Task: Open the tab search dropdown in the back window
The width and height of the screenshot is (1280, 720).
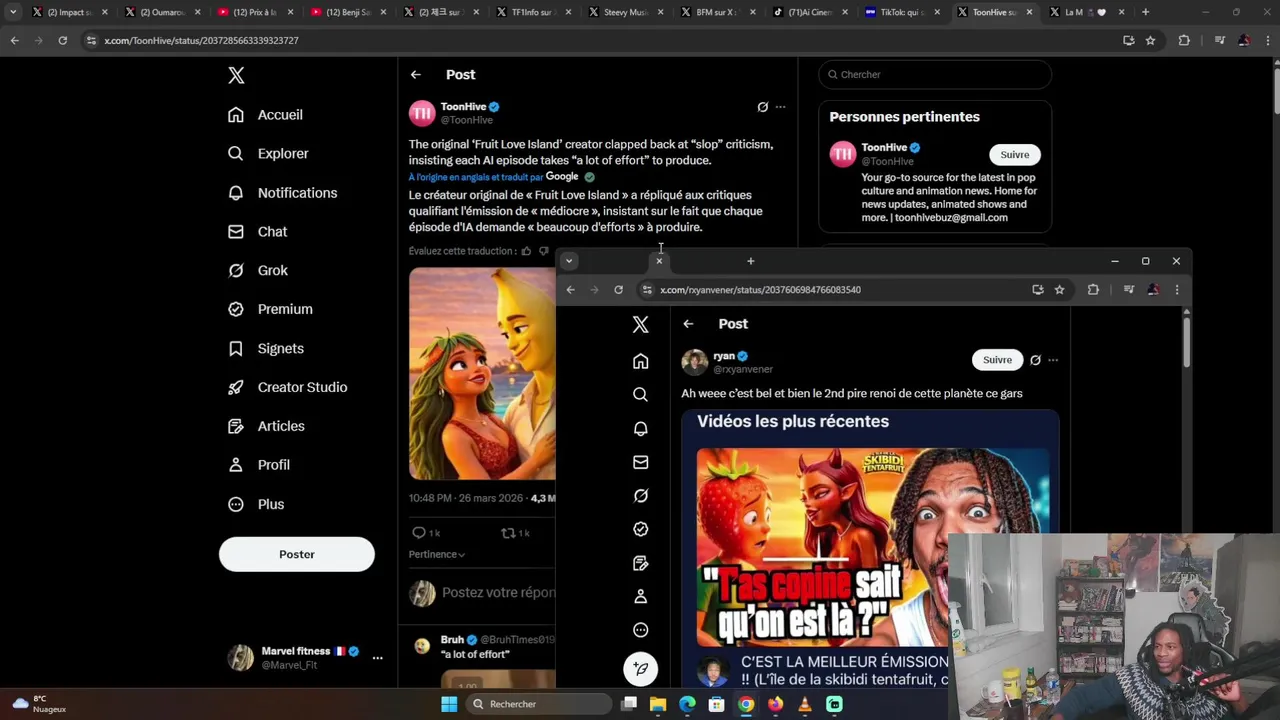Action: (x=13, y=12)
